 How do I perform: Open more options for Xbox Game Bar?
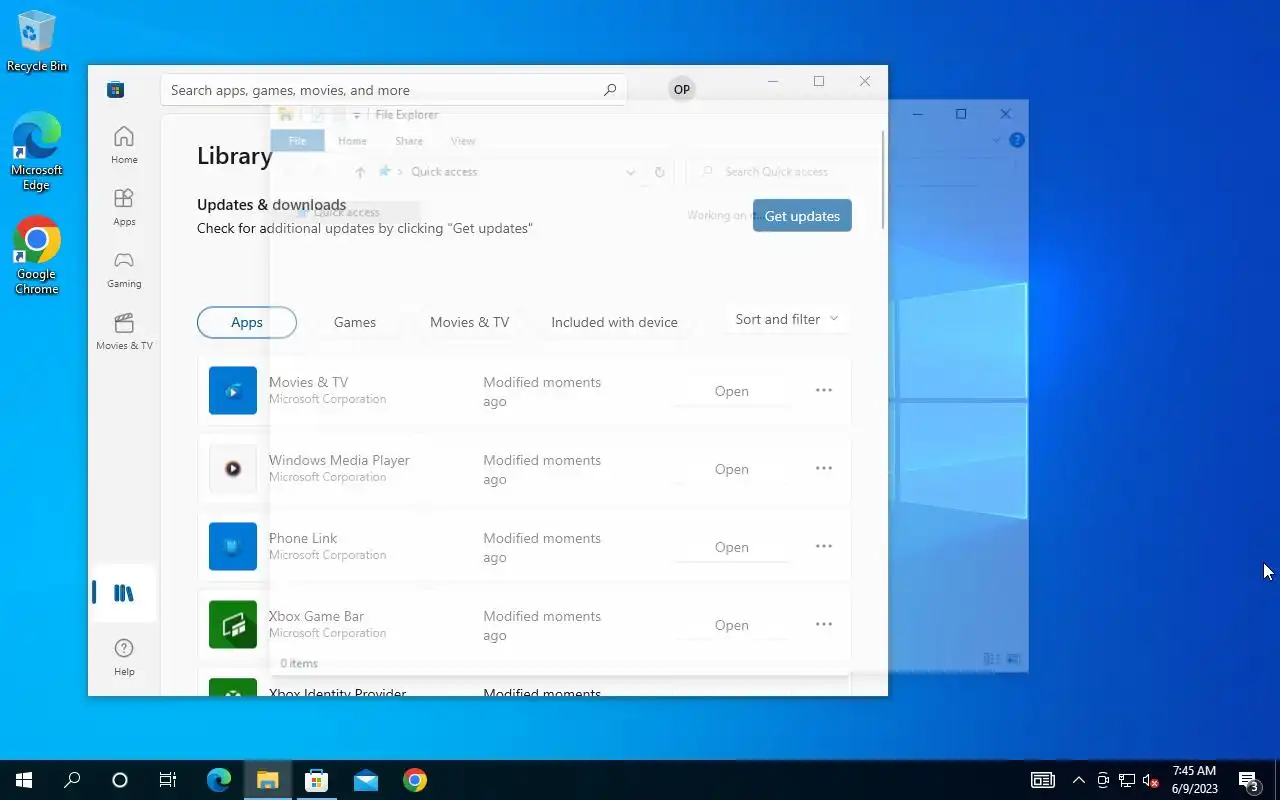tap(824, 624)
